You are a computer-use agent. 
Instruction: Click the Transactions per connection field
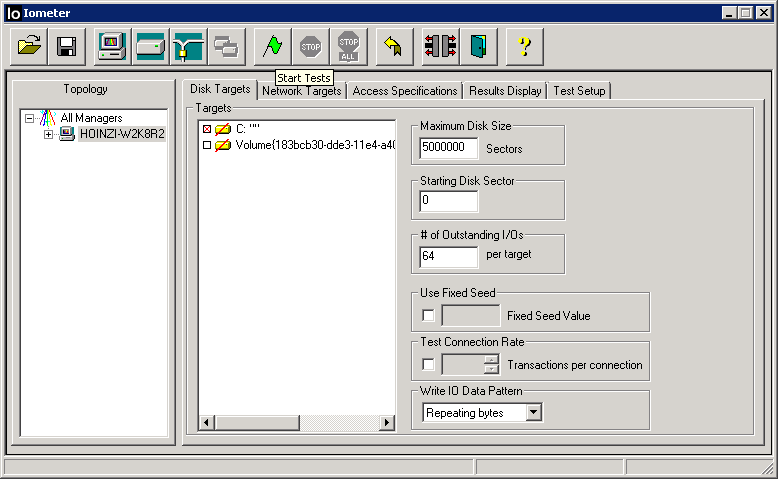coord(463,365)
